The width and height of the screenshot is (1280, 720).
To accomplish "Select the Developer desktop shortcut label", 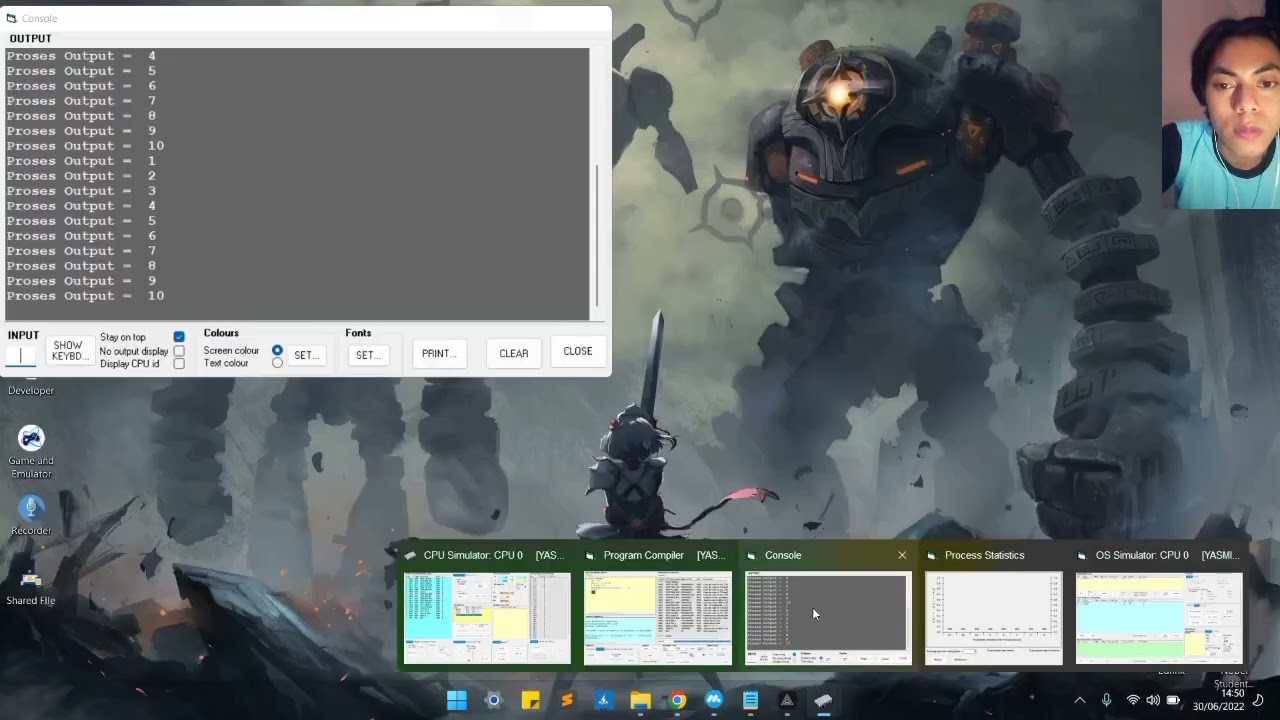I will point(31,390).
